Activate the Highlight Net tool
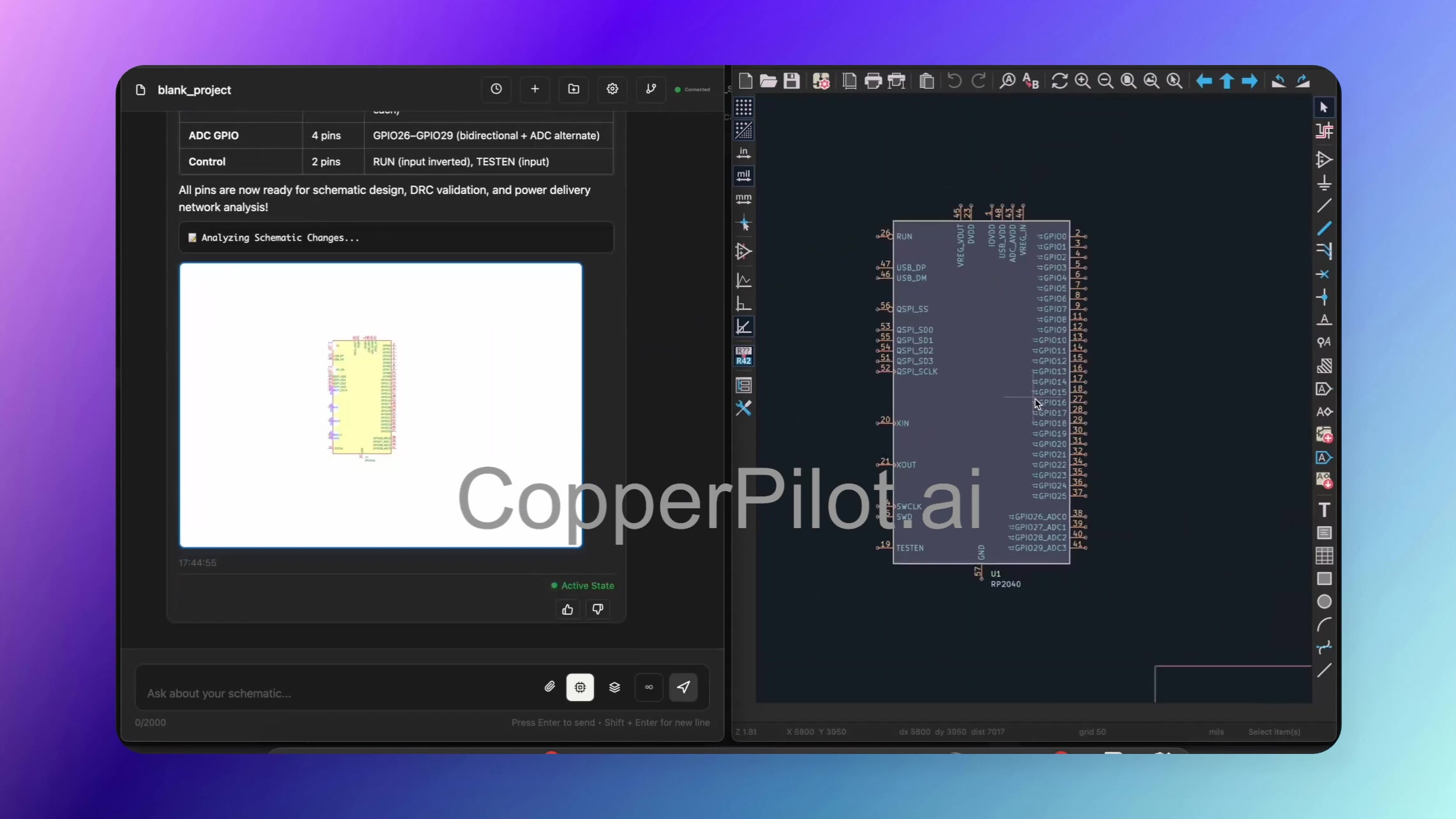Screen dimensions: 1456x819 (x=1324, y=131)
